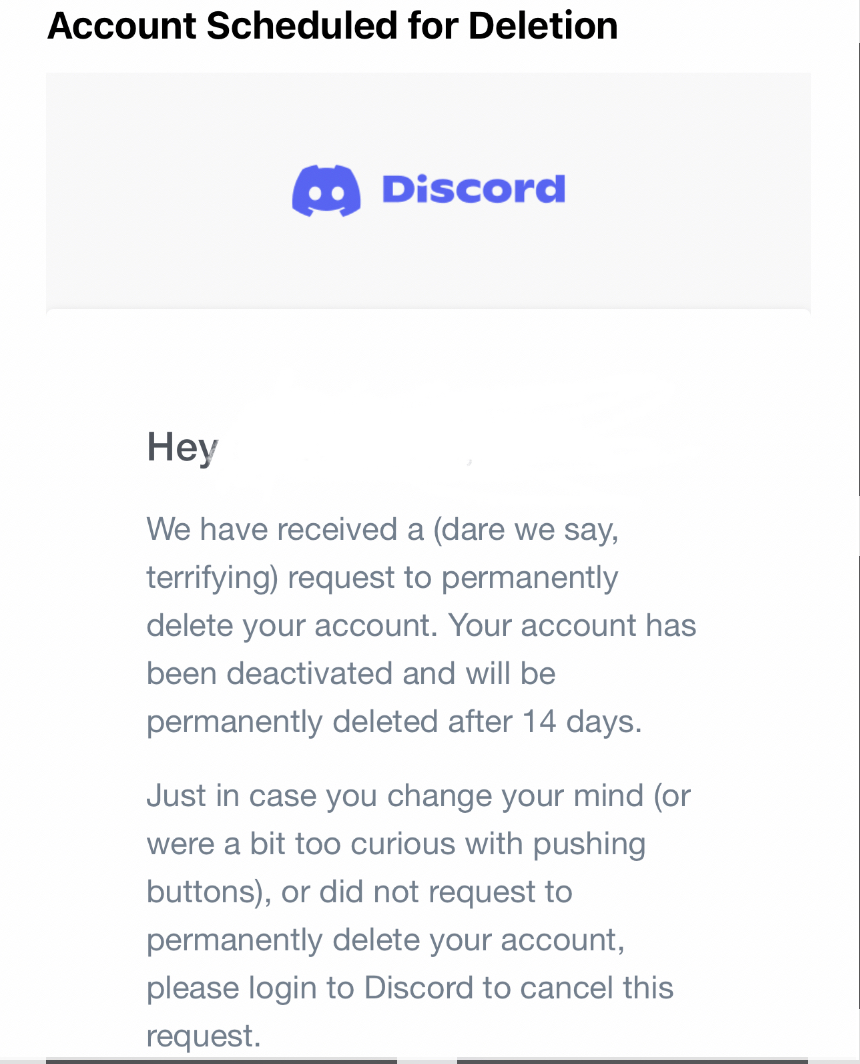
Task: Click the dark bar at bottom left
Action: pos(221,1060)
